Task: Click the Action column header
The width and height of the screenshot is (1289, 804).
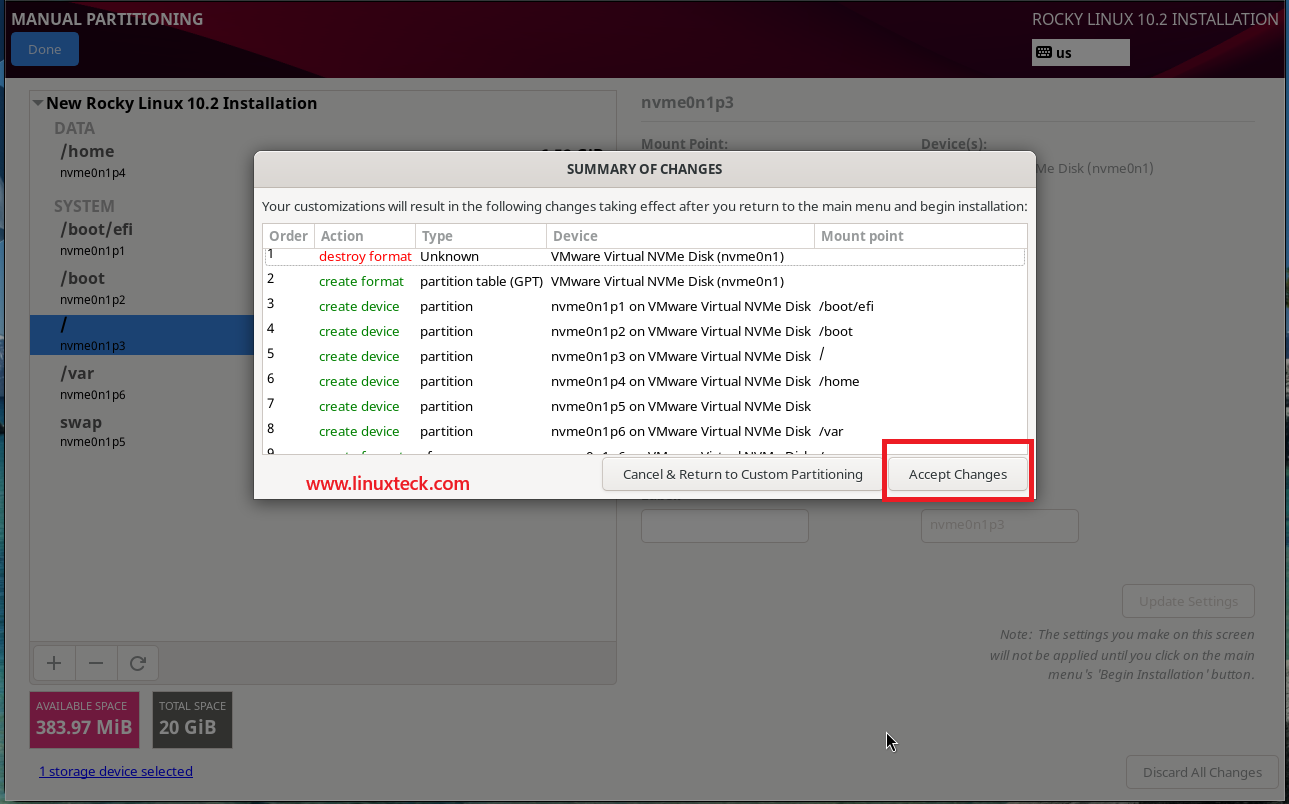Action: pyautogui.click(x=364, y=236)
